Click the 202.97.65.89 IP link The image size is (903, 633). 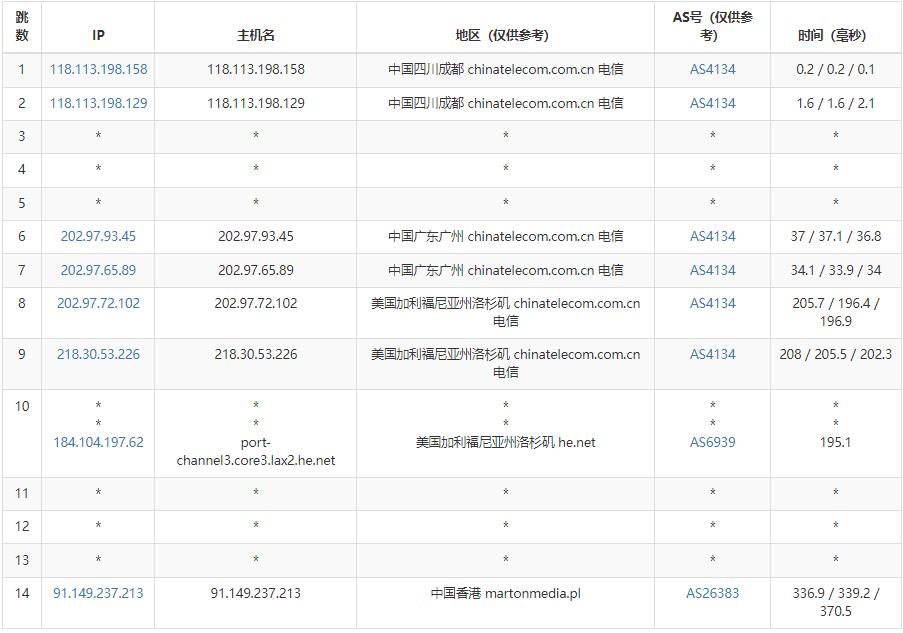pos(98,270)
